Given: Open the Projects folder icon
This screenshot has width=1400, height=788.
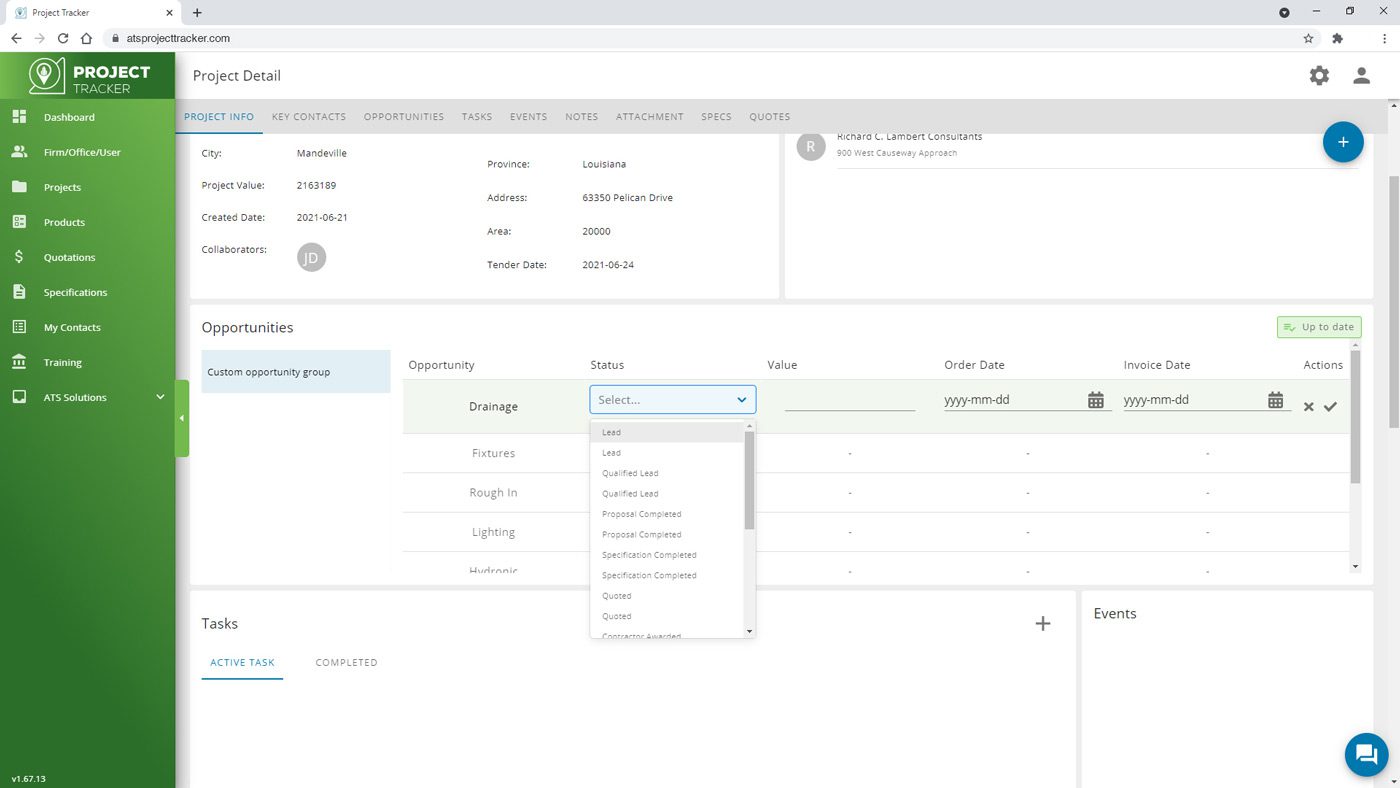Looking at the screenshot, I should click(19, 187).
